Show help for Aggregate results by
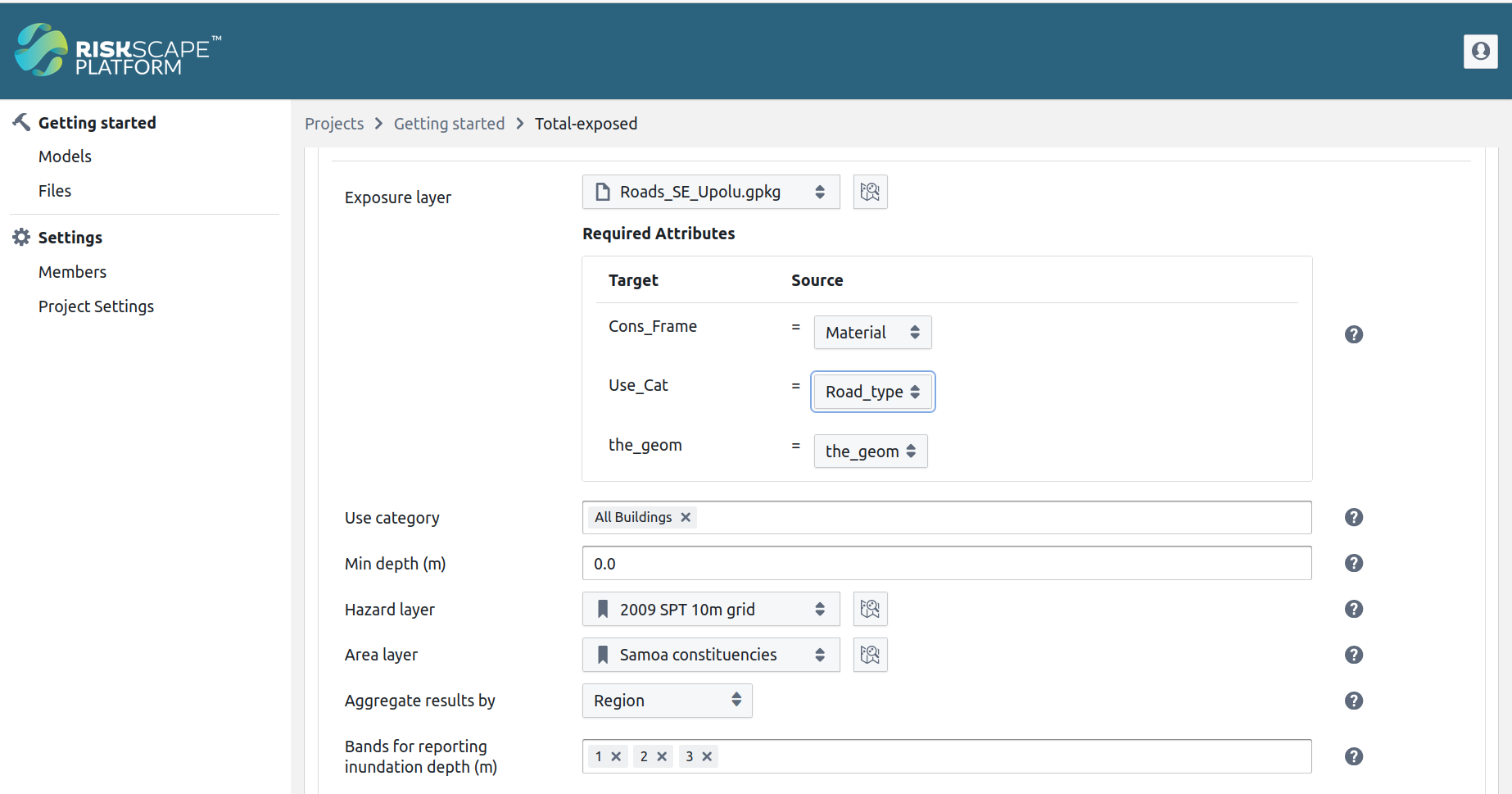The image size is (1512, 794). [1354, 701]
